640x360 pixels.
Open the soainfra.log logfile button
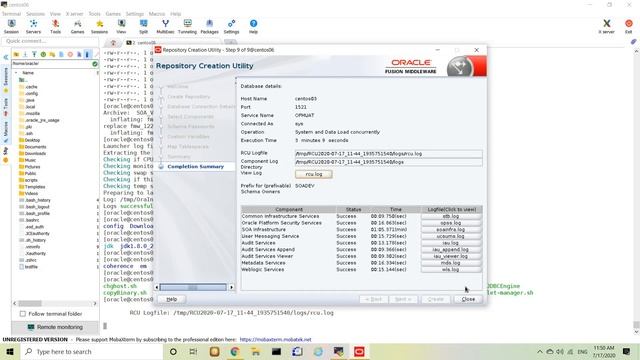451,229
